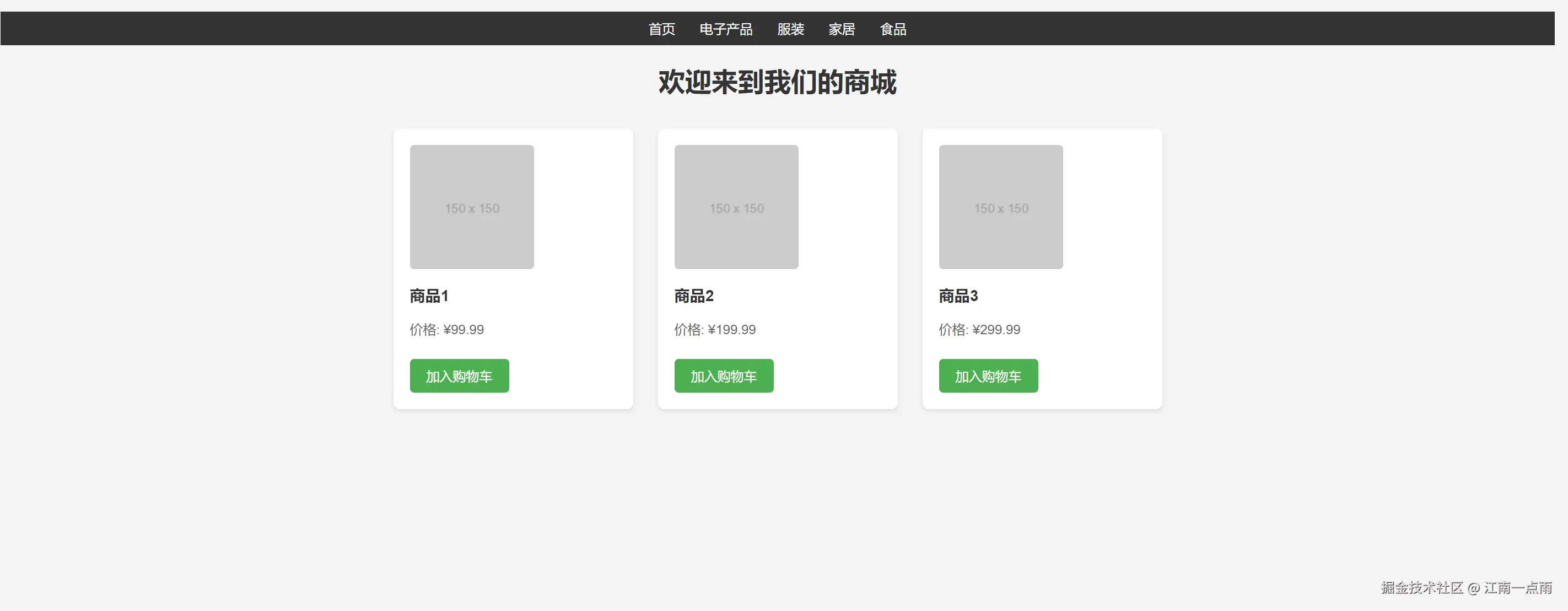The height and width of the screenshot is (611, 1568).
Task: Click the 商品1 placeholder image
Action: [472, 207]
